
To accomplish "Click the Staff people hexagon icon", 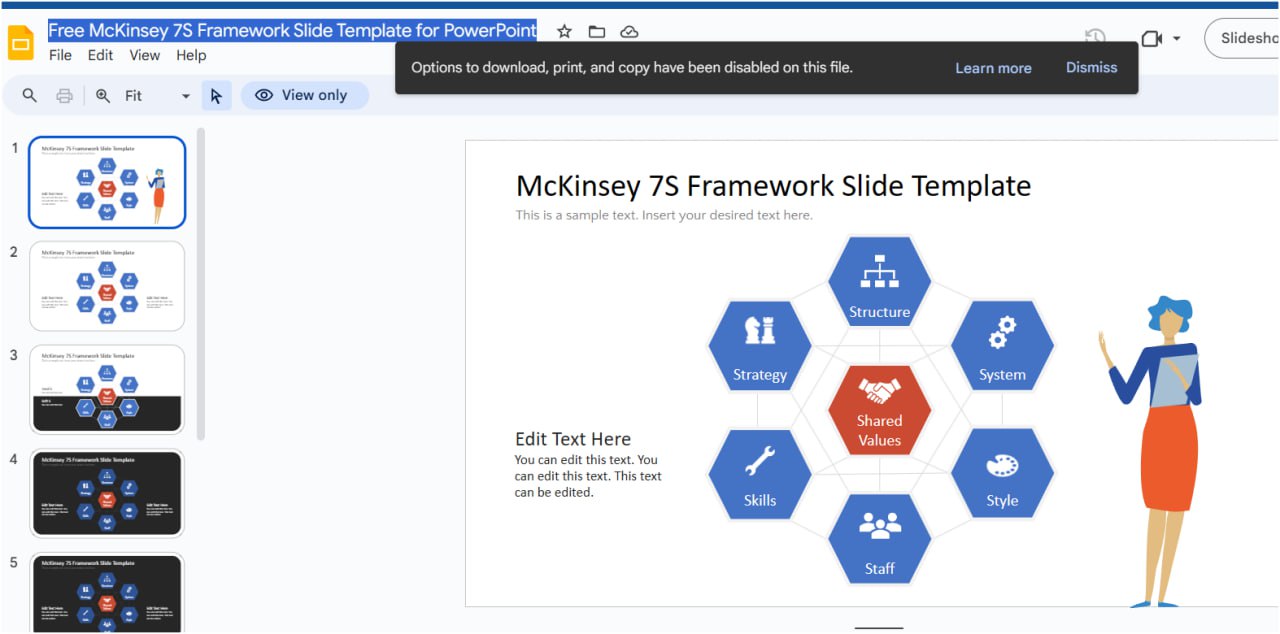I will [x=879, y=539].
